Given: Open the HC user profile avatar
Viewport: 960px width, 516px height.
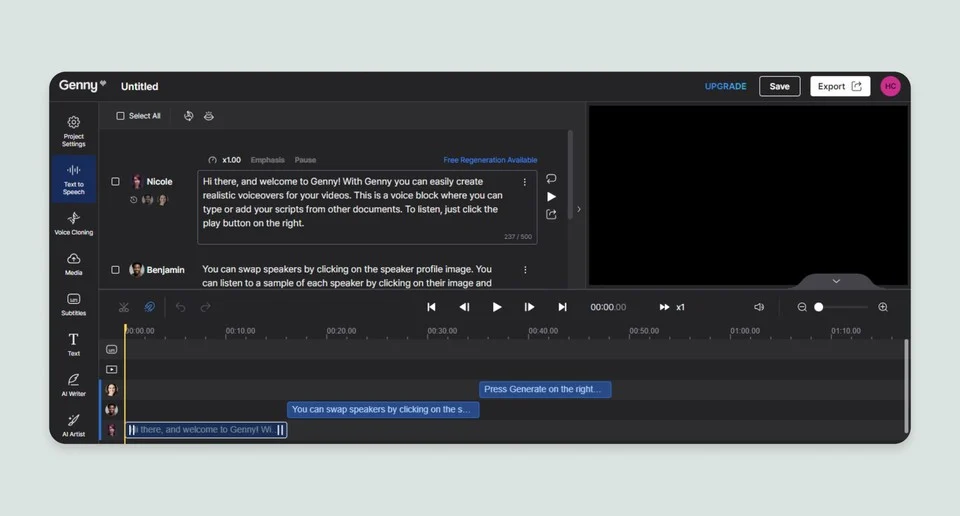Looking at the screenshot, I should click(x=890, y=86).
